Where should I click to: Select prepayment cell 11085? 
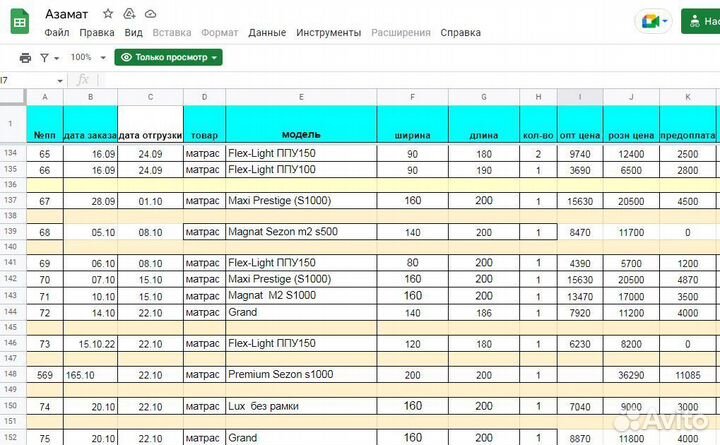pyautogui.click(x=688, y=375)
